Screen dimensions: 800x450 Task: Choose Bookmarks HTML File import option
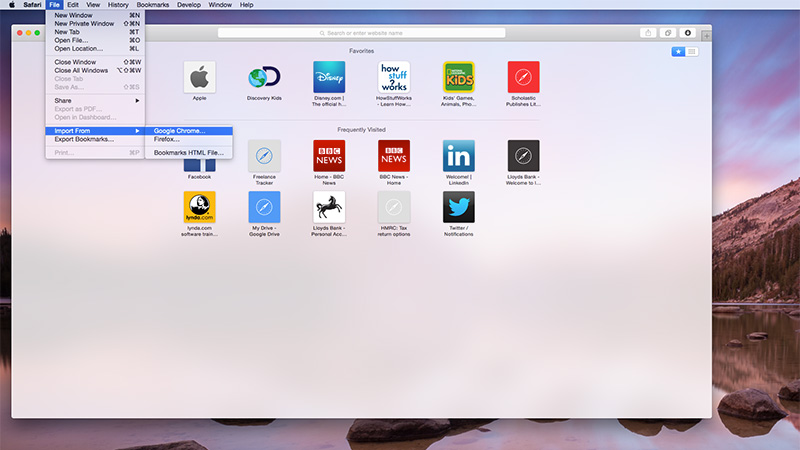click(x=189, y=153)
